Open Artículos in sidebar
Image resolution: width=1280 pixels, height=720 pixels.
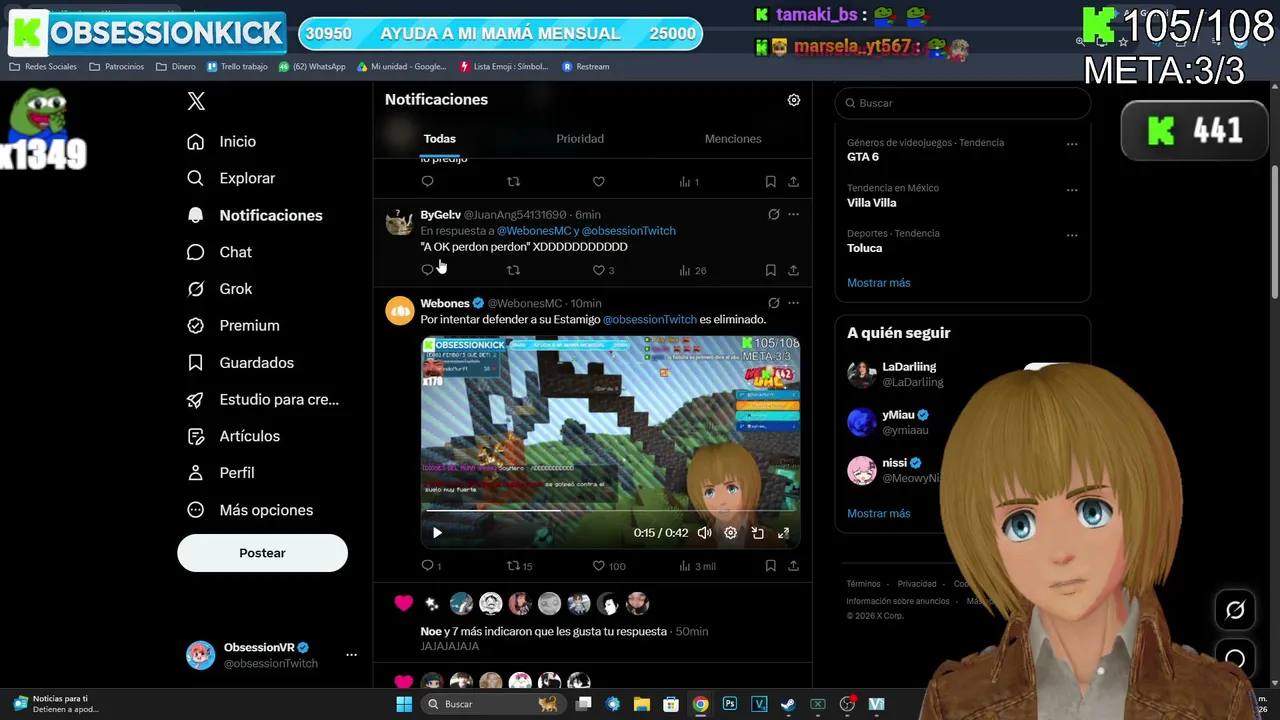coord(234,436)
